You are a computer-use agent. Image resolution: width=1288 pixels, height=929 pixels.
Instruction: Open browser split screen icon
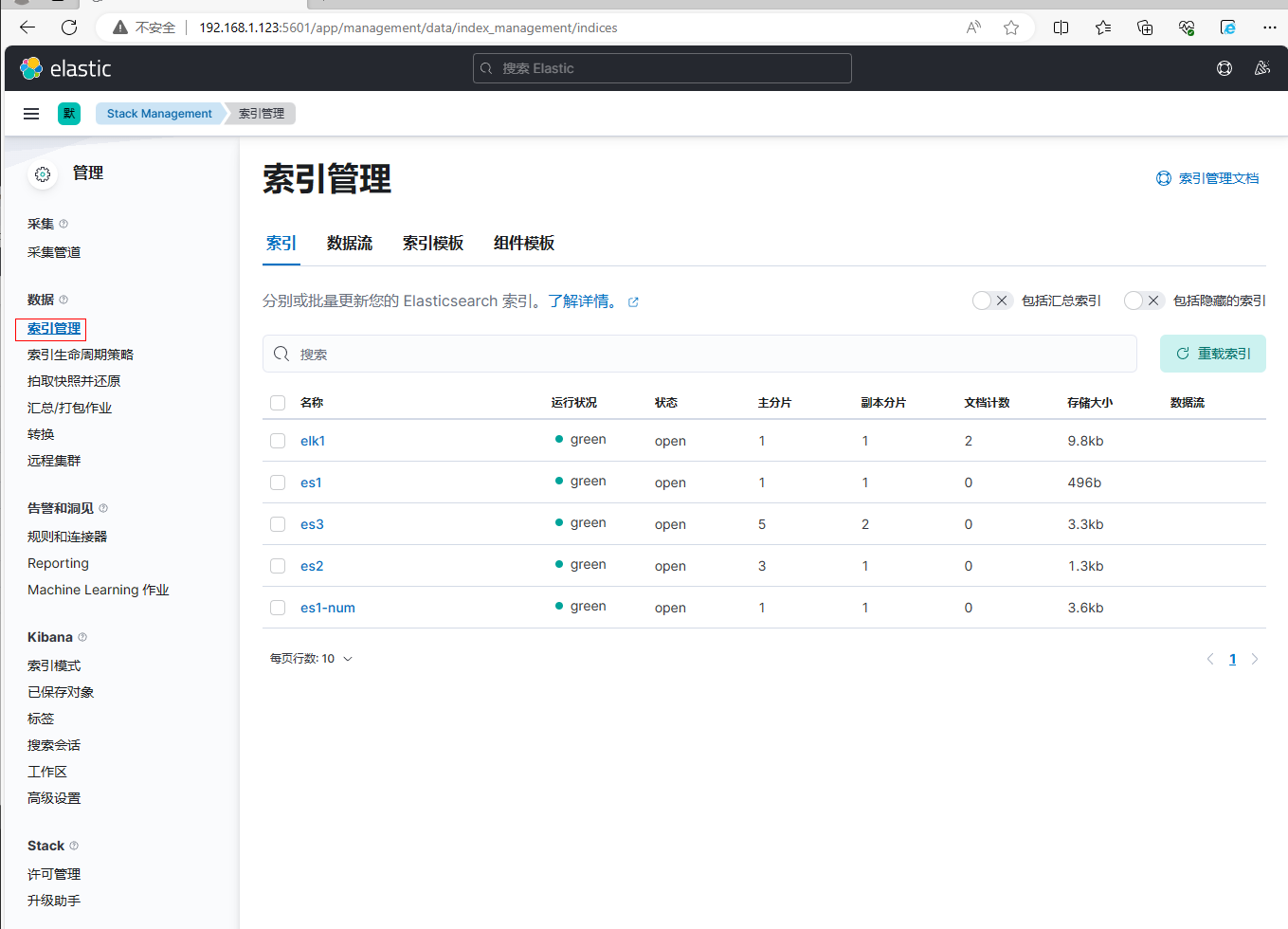point(1061,27)
